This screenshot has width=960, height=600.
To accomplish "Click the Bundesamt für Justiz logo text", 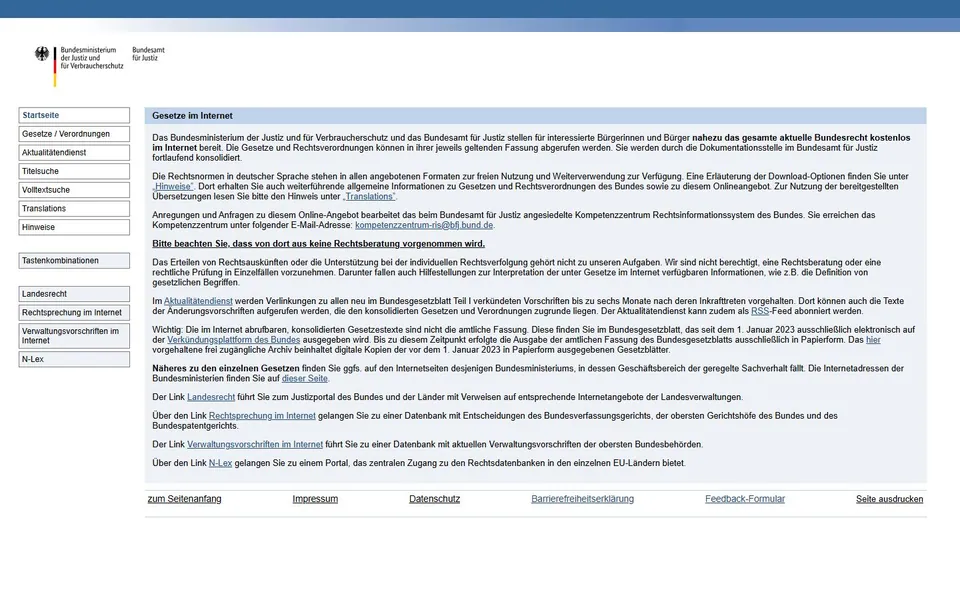I will coord(148,54).
